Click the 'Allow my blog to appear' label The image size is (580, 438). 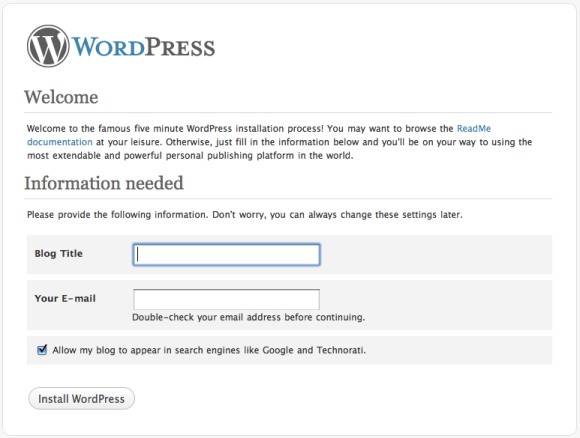click(x=209, y=350)
